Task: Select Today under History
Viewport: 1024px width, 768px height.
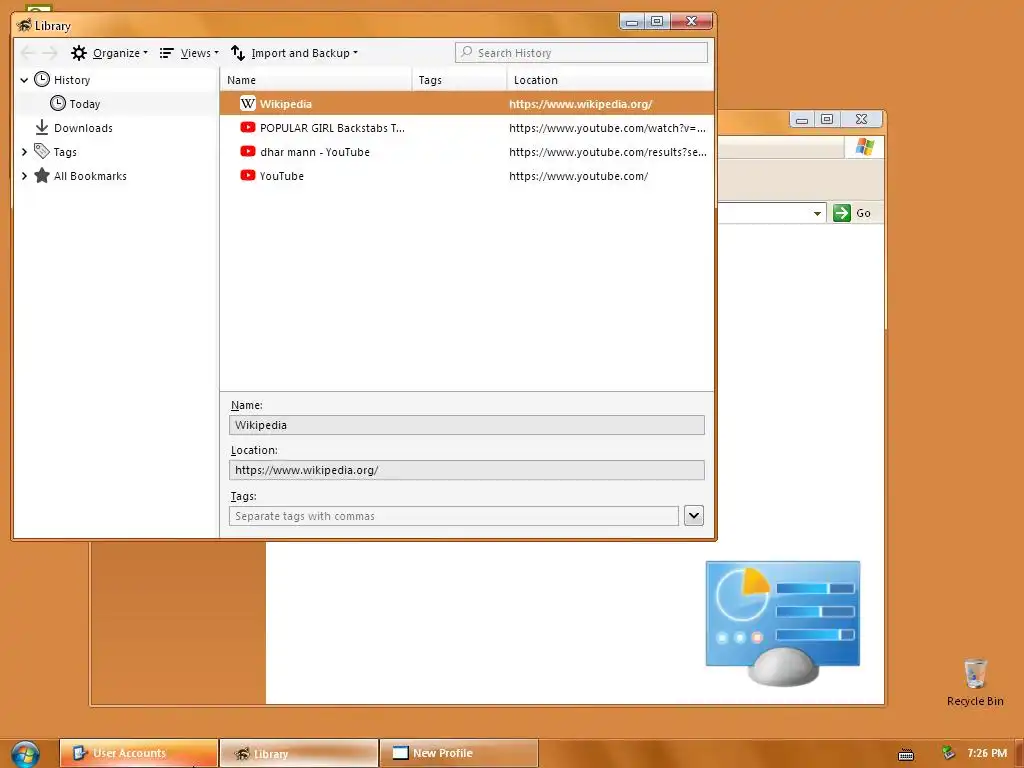Action: (85, 104)
